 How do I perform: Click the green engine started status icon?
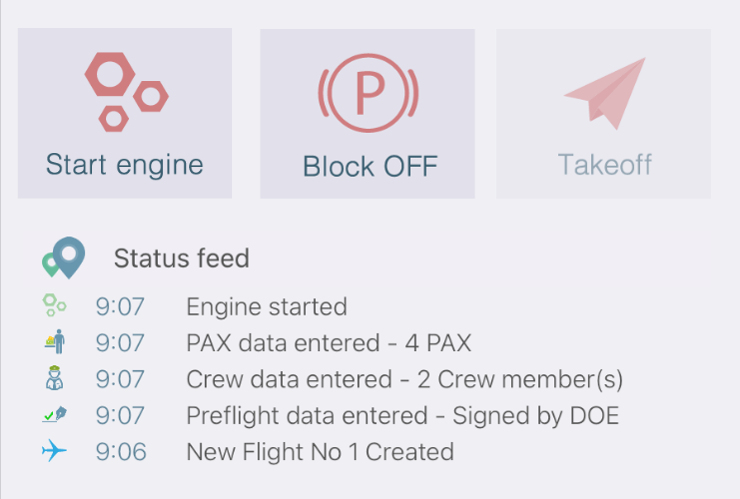[54, 305]
